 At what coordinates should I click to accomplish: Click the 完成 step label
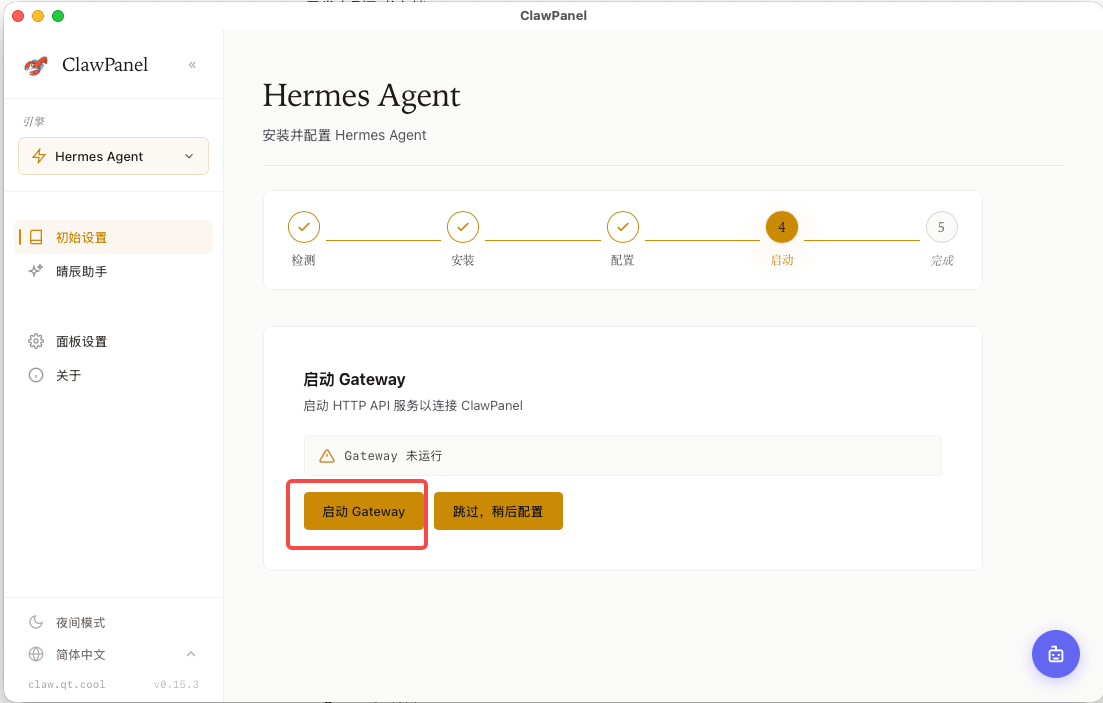(941, 260)
